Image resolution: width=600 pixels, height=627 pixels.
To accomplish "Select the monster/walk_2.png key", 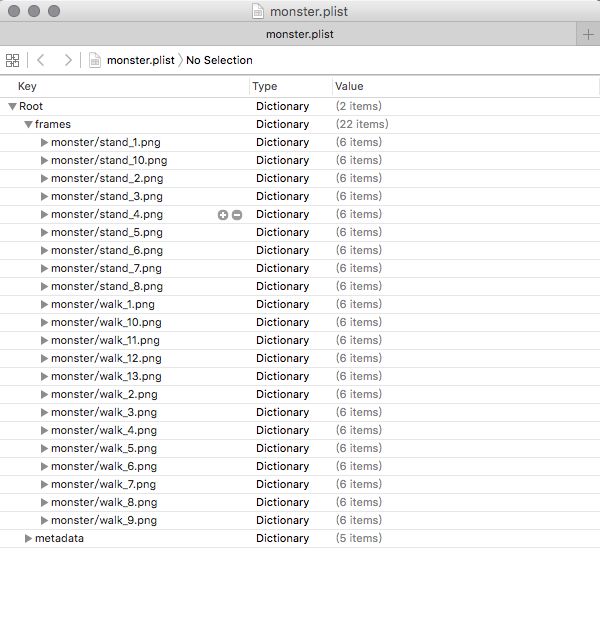I will coord(104,395).
